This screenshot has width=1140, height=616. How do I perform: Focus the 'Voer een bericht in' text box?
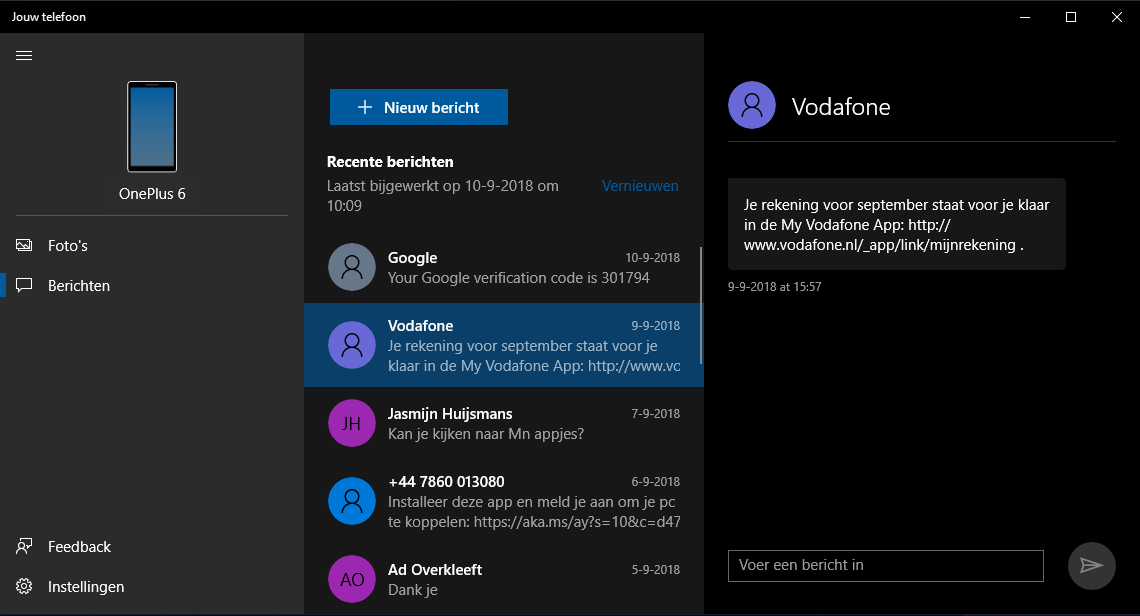coord(886,566)
